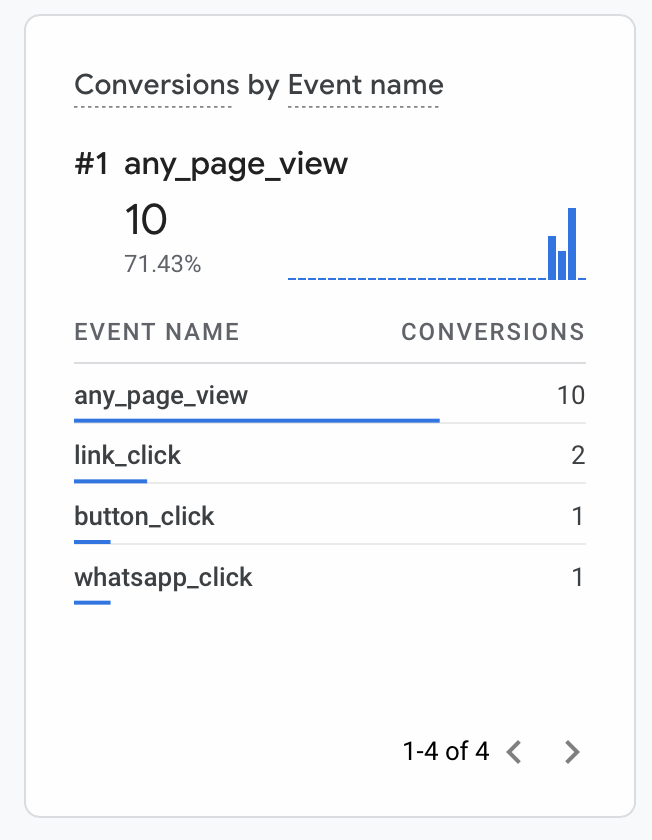Click the blue progress bar under any_page_view

pos(256,421)
